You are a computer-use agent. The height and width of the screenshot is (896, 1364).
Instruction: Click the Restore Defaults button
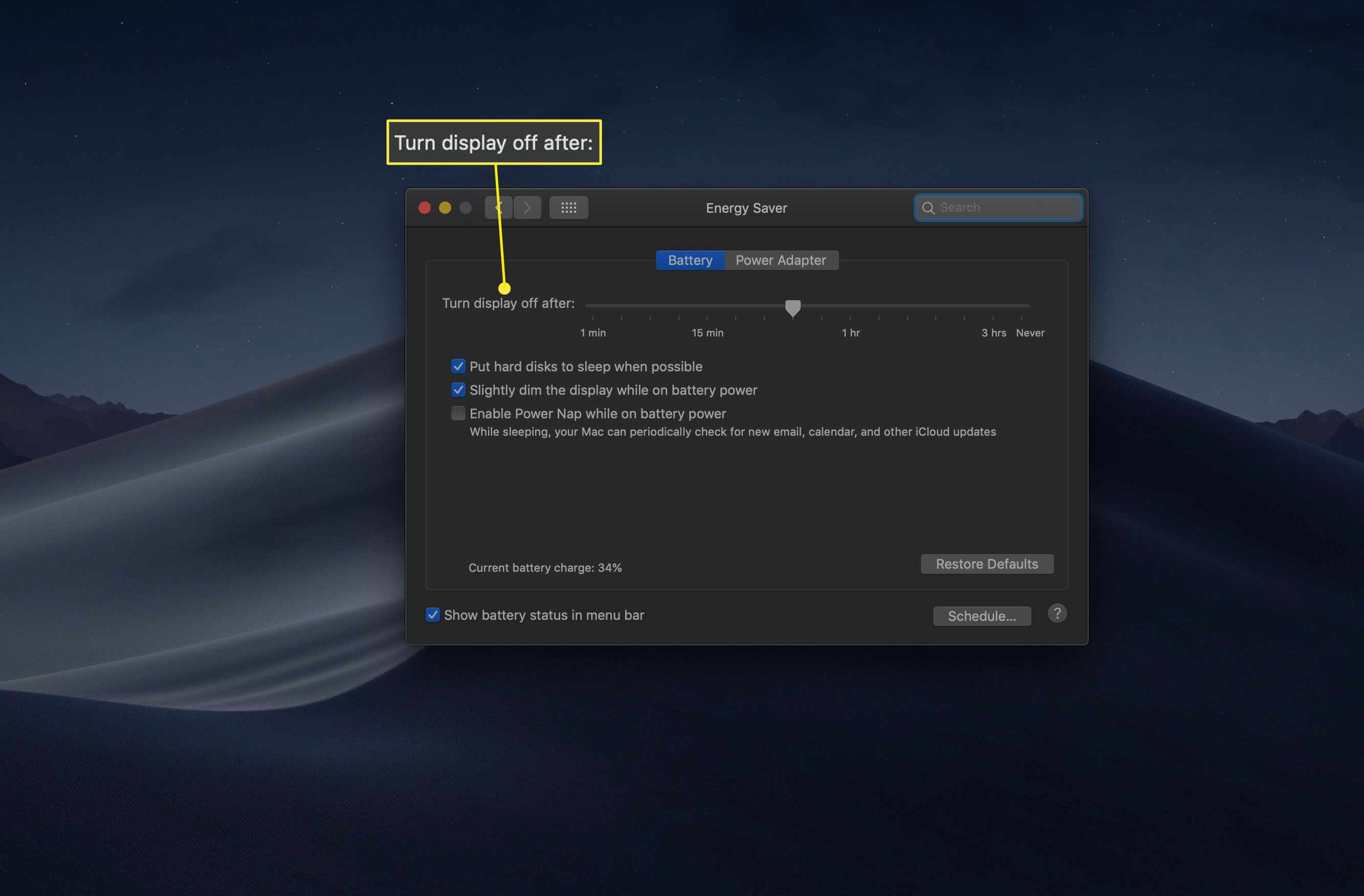pyautogui.click(x=986, y=563)
